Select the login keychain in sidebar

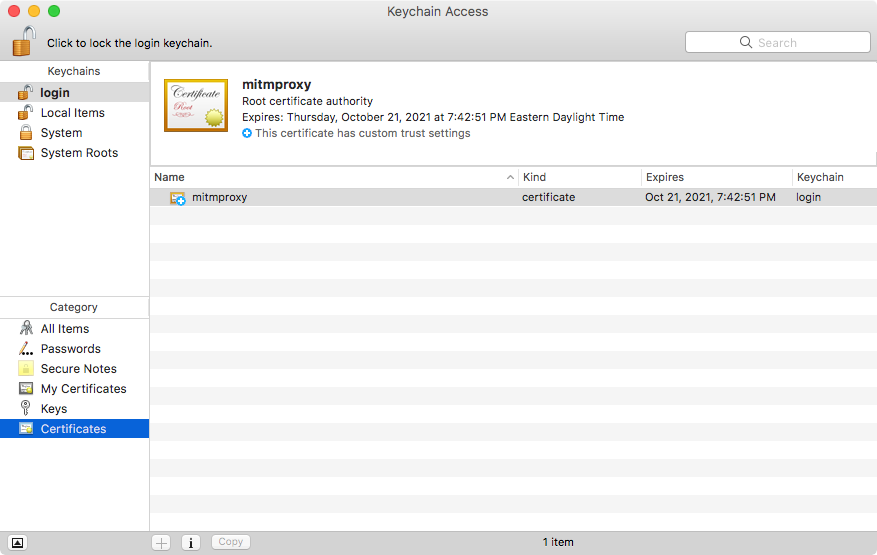(x=55, y=93)
